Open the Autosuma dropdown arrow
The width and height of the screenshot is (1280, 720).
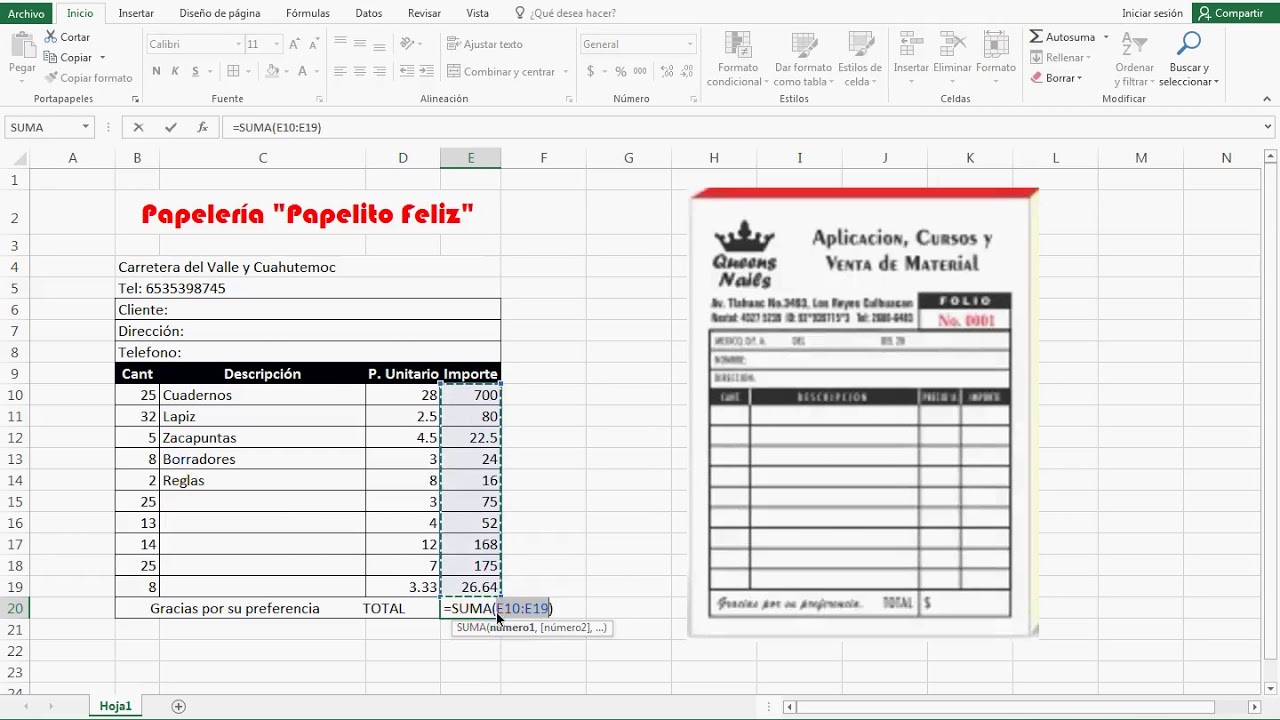[1106, 37]
